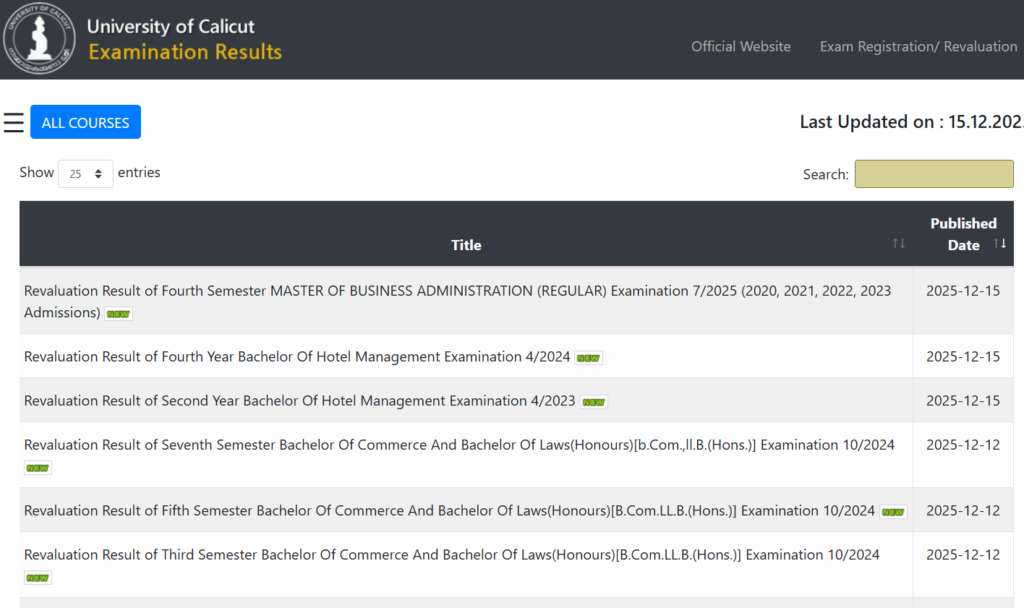Click the Examination Results heading
The image size is (1024, 608).
185,52
